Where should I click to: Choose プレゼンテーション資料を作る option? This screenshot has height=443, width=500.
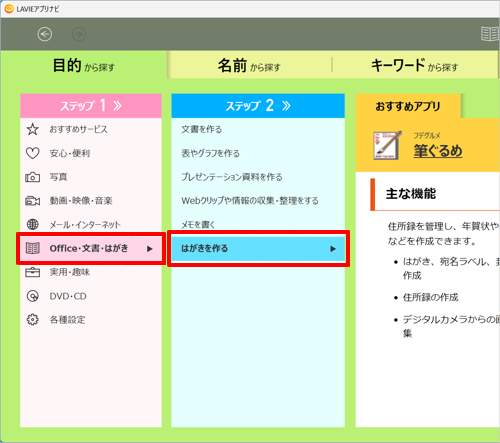[x=232, y=177]
